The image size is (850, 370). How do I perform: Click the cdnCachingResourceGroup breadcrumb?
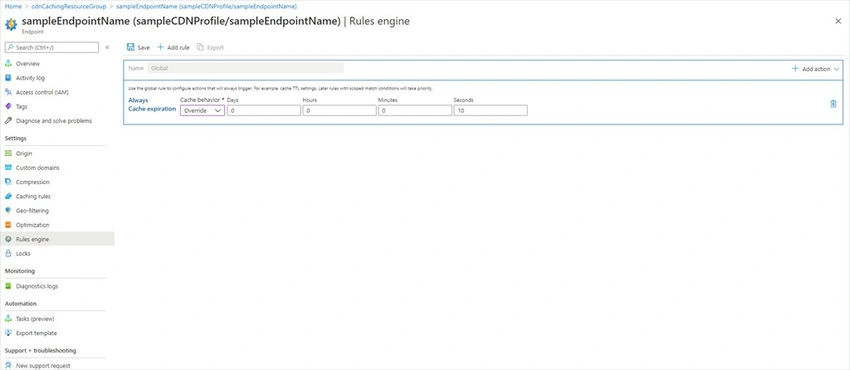tap(69, 7)
